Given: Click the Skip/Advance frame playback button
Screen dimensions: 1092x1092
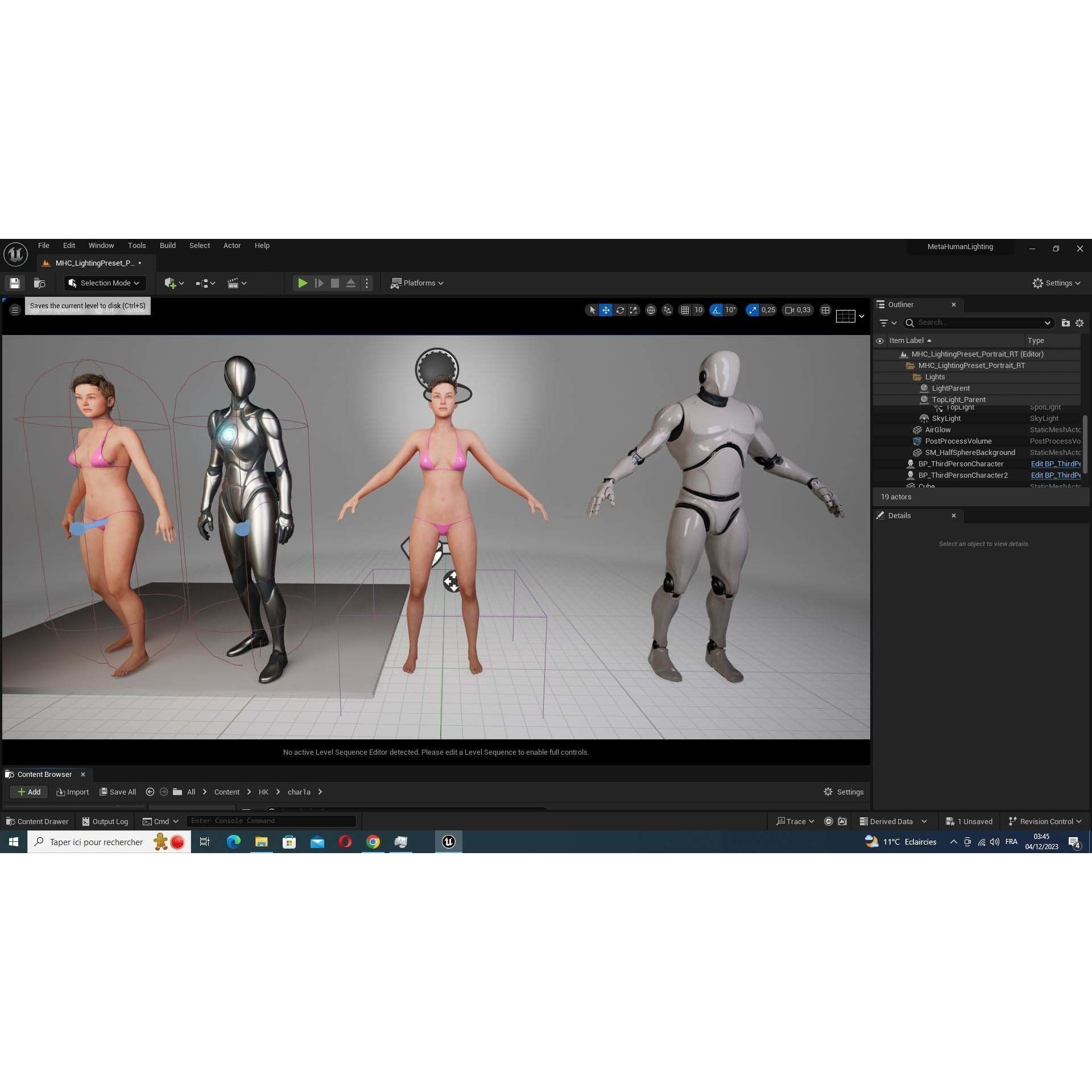Looking at the screenshot, I should 319,283.
